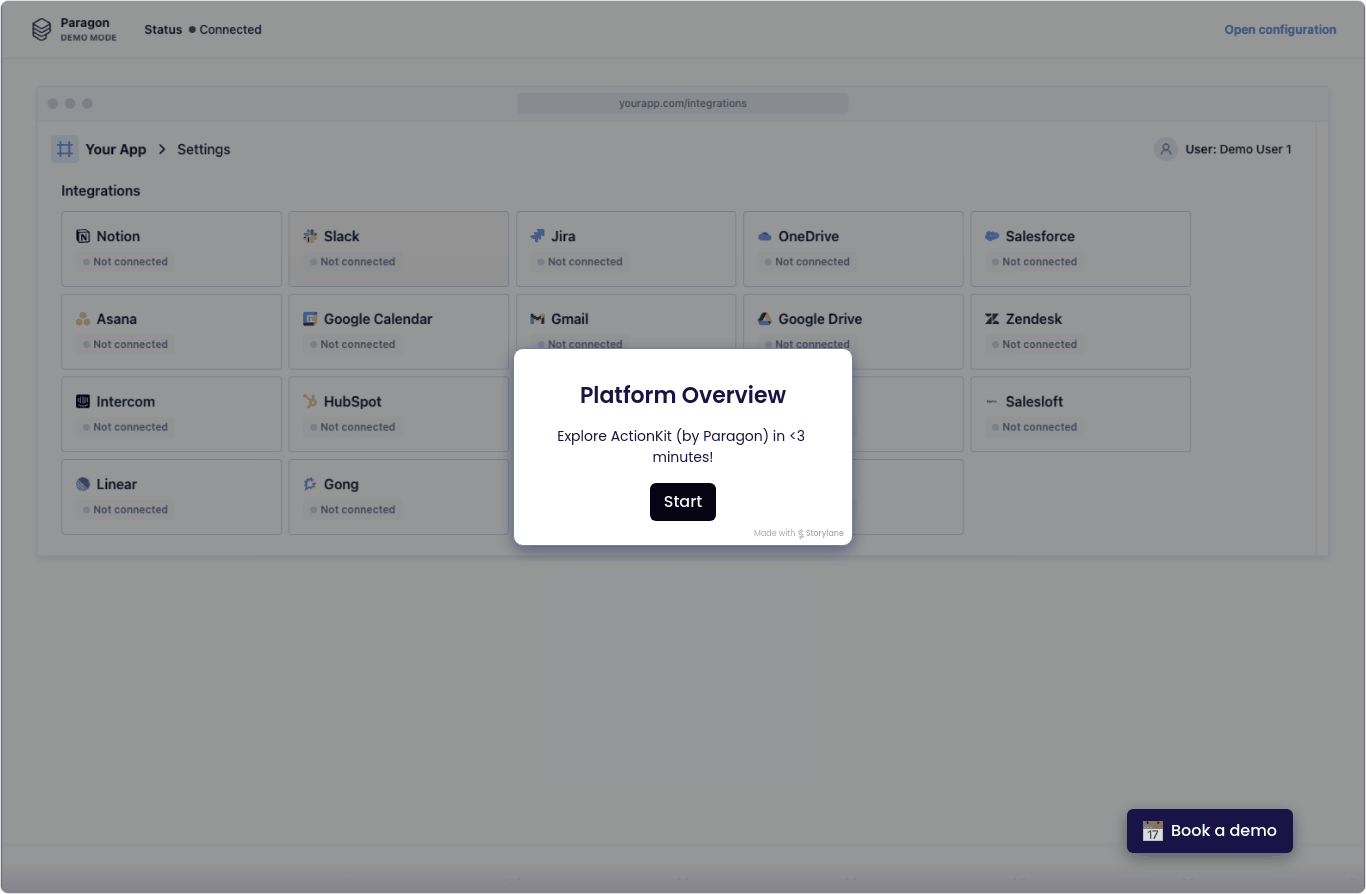
Task: Click the Salesloft card name
Action: pyautogui.click(x=1034, y=402)
